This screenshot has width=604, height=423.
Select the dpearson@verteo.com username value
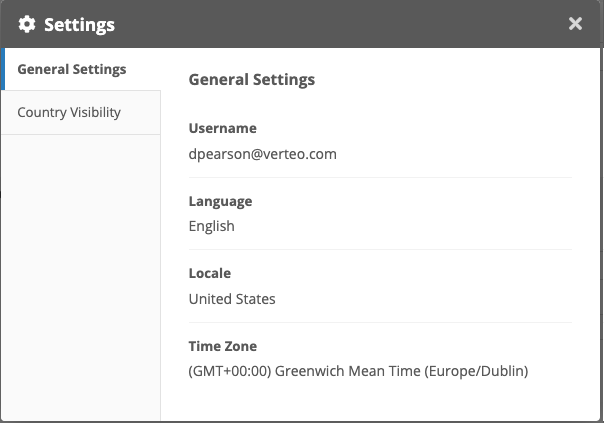[x=262, y=154]
